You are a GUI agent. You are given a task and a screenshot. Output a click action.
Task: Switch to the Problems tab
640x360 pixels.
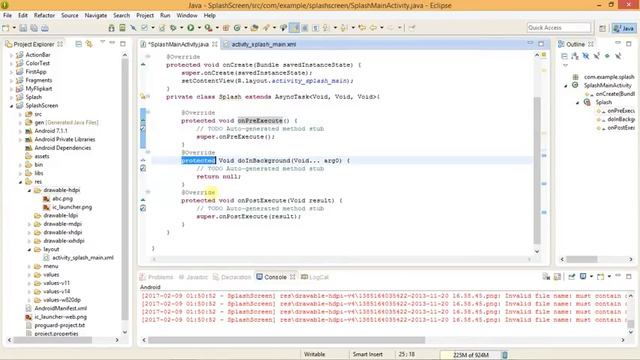[x=156, y=277]
